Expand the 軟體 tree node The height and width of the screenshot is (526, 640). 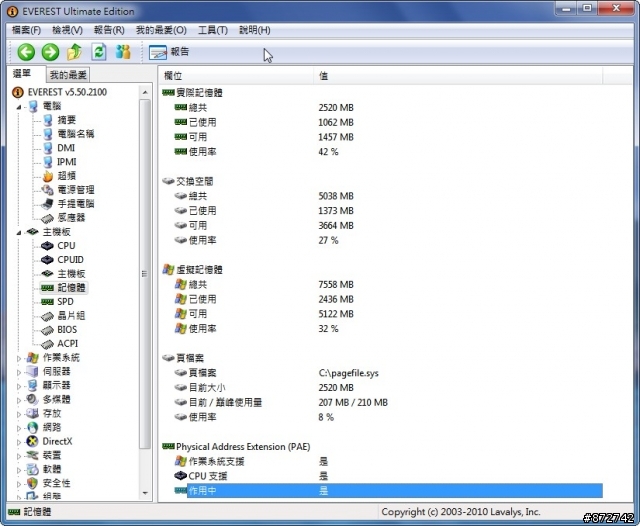pyautogui.click(x=19, y=470)
